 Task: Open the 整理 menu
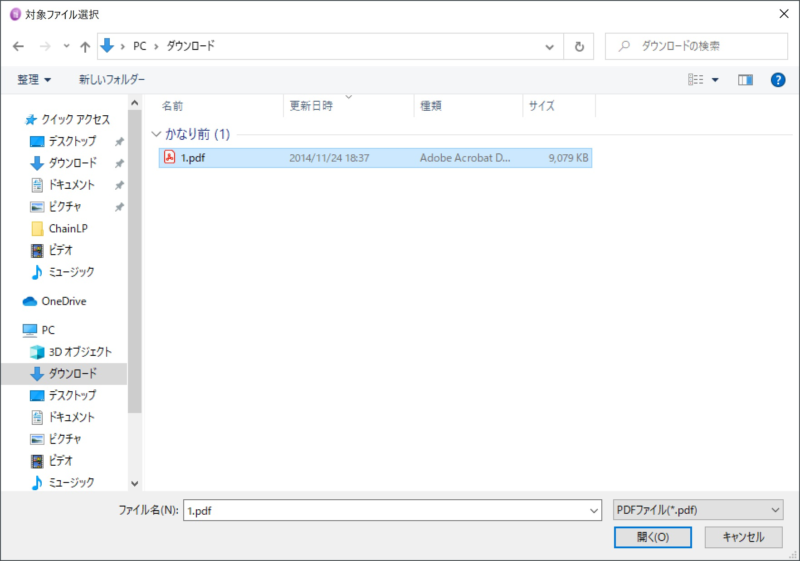click(34, 80)
